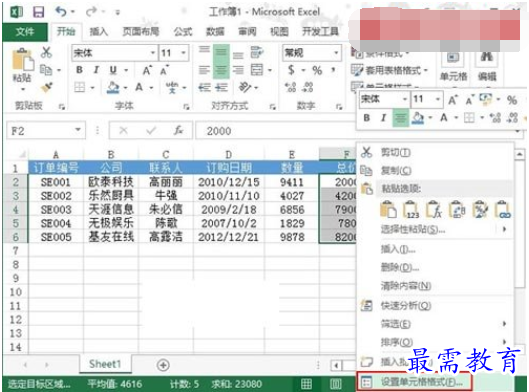Viewport: 529px width, 392px height.
Task: Open the 文件 File tab
Action: [25, 32]
